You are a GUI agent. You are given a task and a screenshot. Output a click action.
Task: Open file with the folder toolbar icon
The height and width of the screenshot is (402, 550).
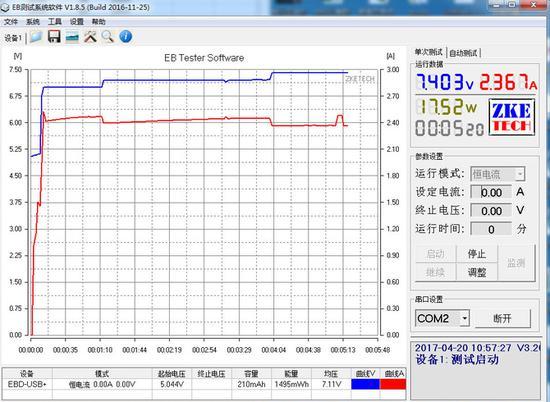36,37
